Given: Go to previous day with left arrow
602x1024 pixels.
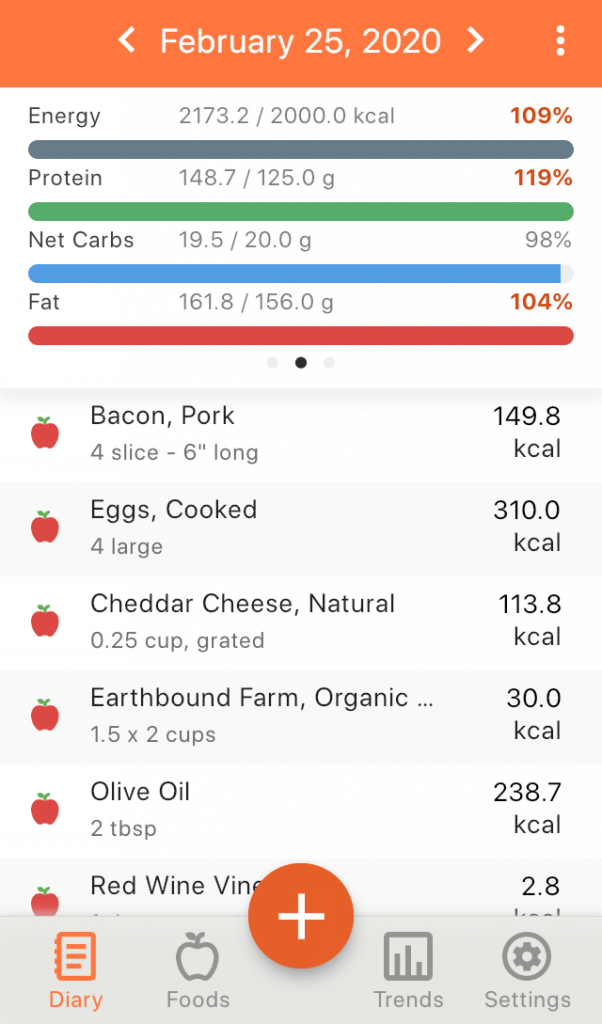Looking at the screenshot, I should [127, 40].
